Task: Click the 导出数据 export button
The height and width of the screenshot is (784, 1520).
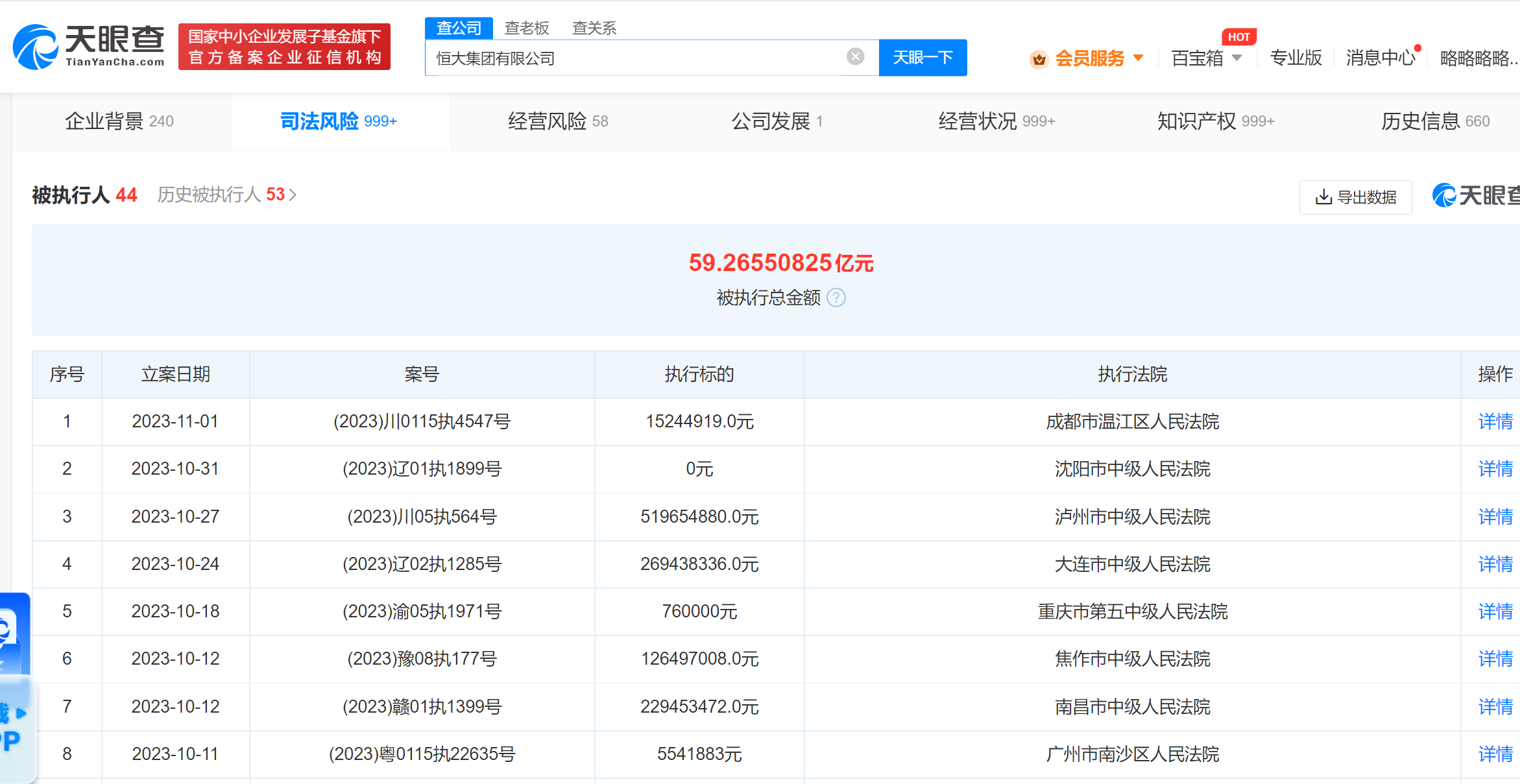Action: [1355, 197]
